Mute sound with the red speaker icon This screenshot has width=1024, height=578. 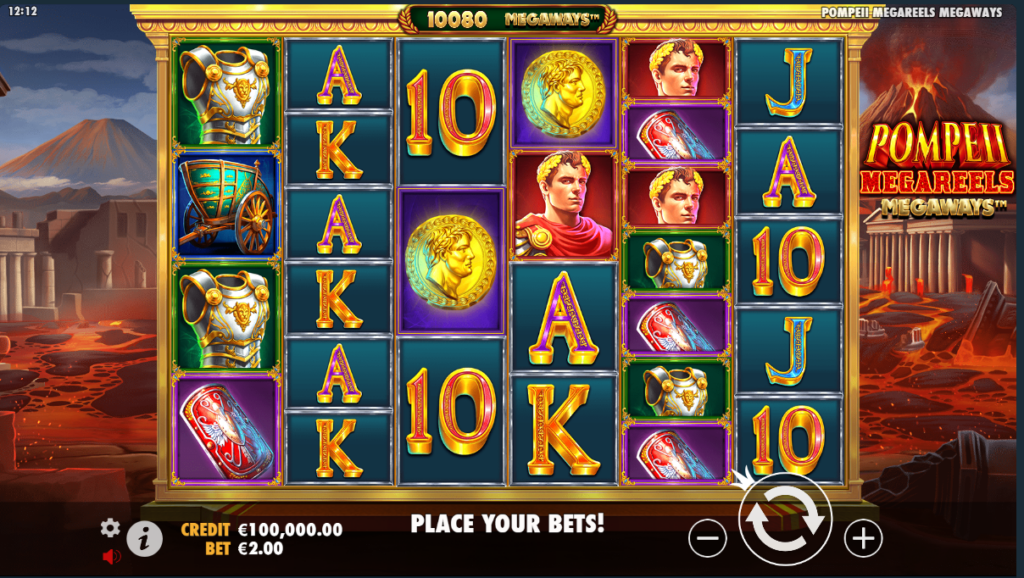pos(112,556)
